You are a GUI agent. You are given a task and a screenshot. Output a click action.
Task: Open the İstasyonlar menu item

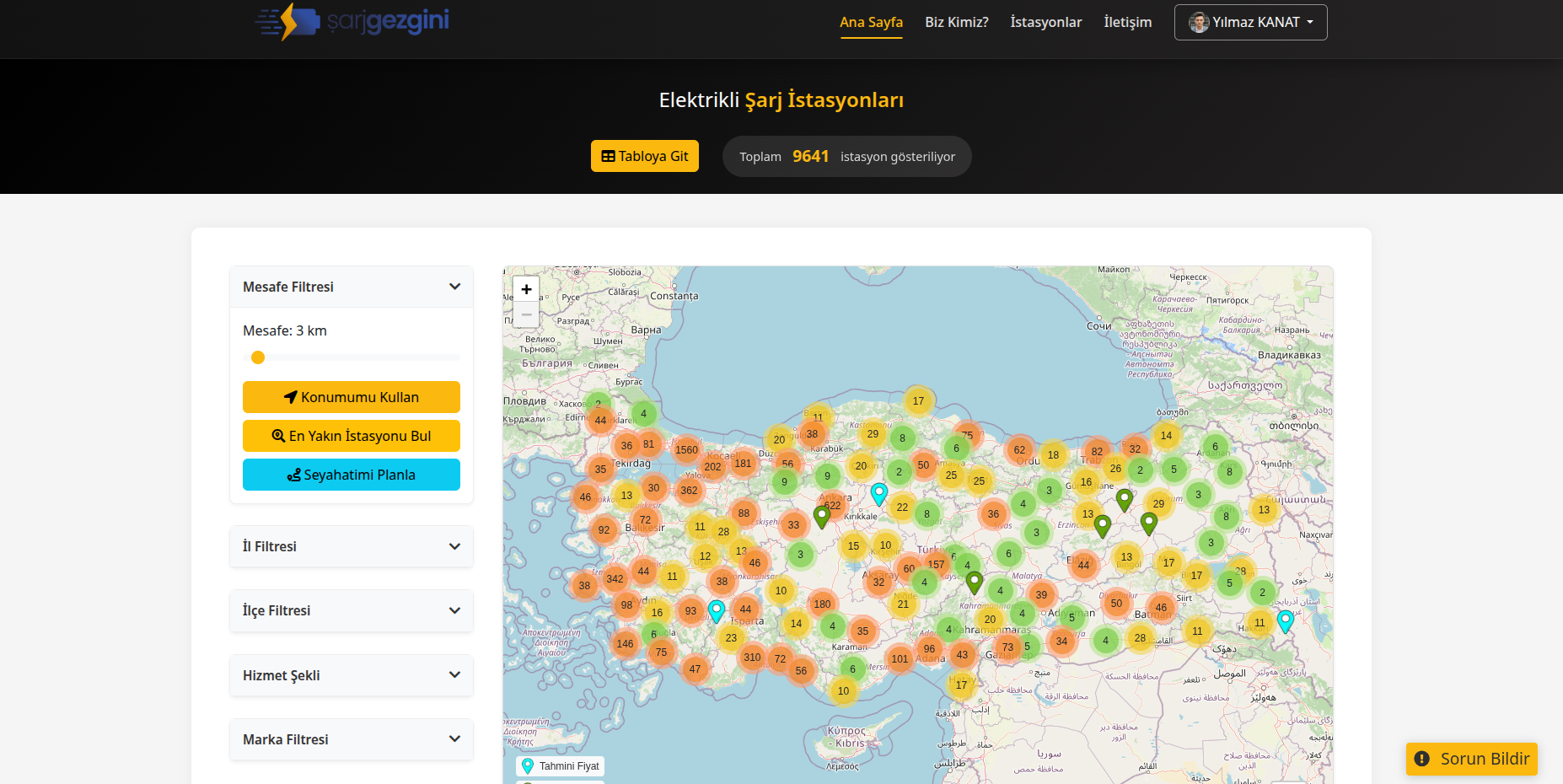pyautogui.click(x=1045, y=22)
